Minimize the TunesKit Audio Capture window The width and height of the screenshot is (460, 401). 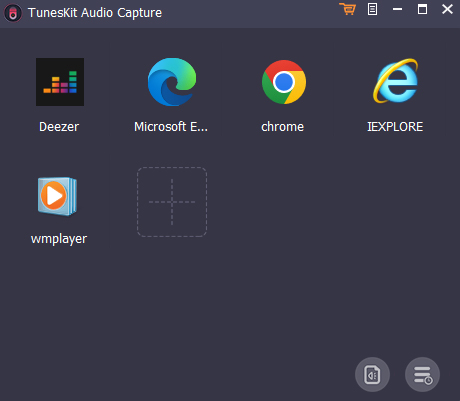click(397, 9)
